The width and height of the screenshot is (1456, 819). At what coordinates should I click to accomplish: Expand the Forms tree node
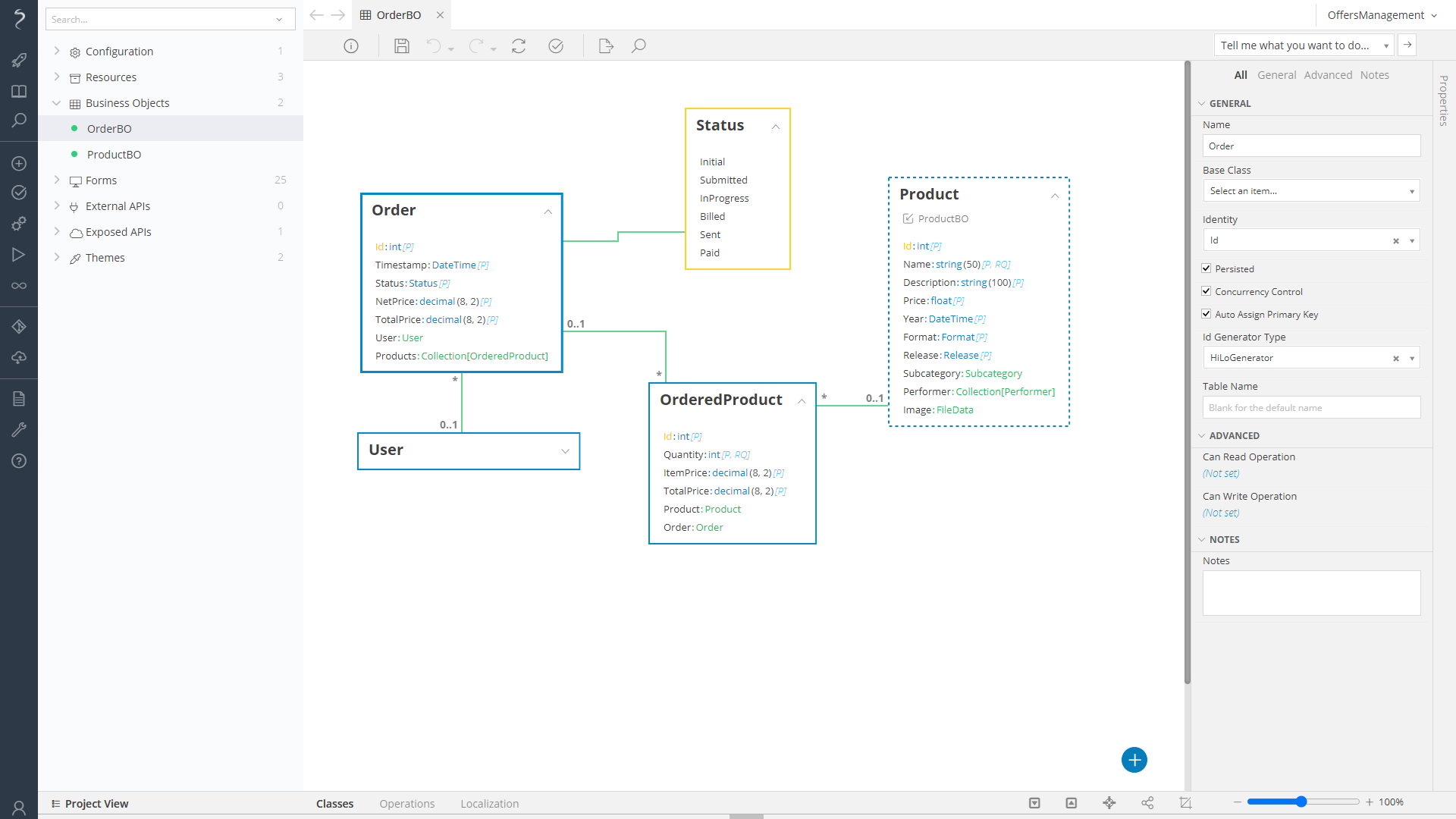tap(57, 180)
